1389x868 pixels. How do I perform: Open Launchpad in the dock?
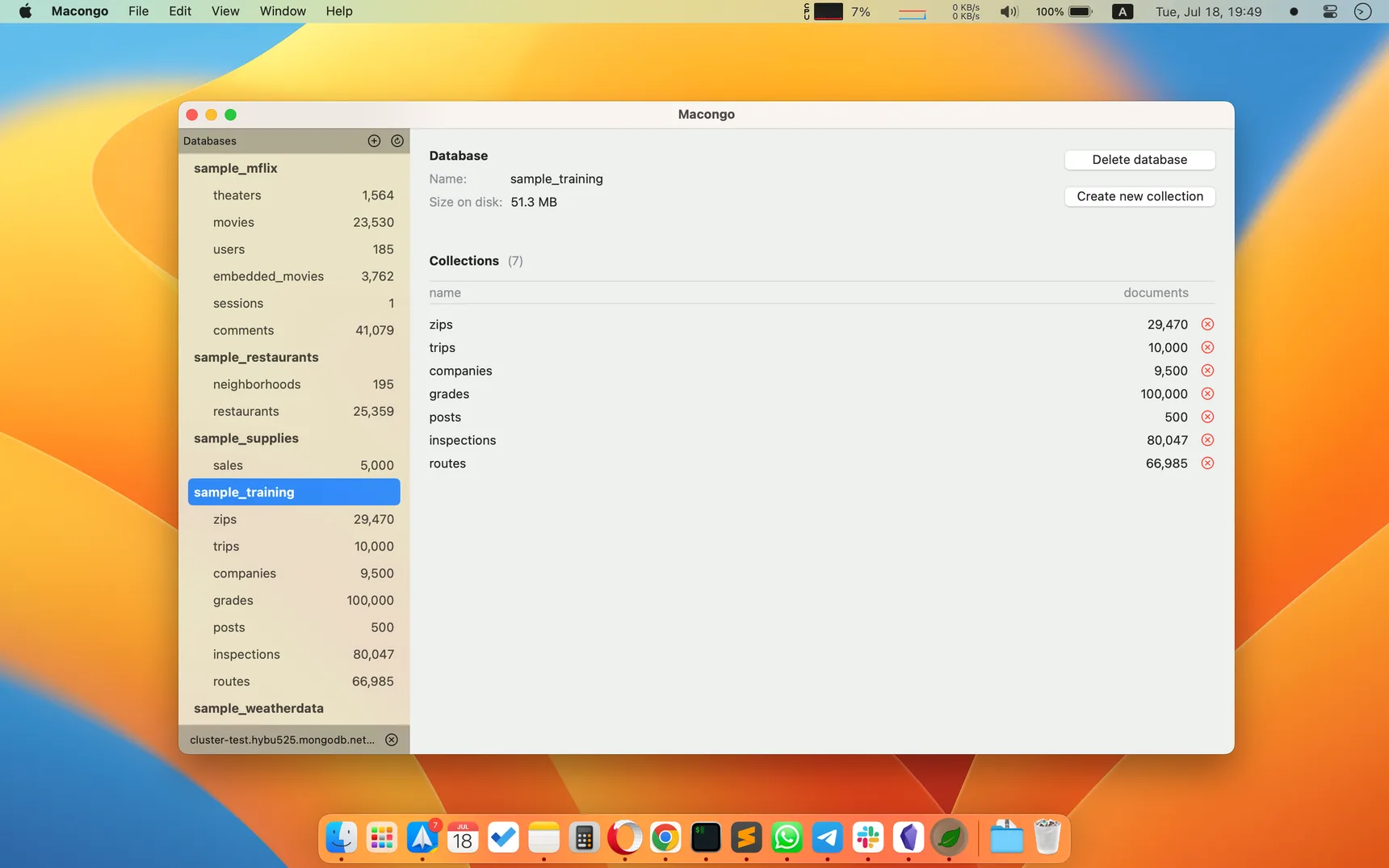(382, 837)
